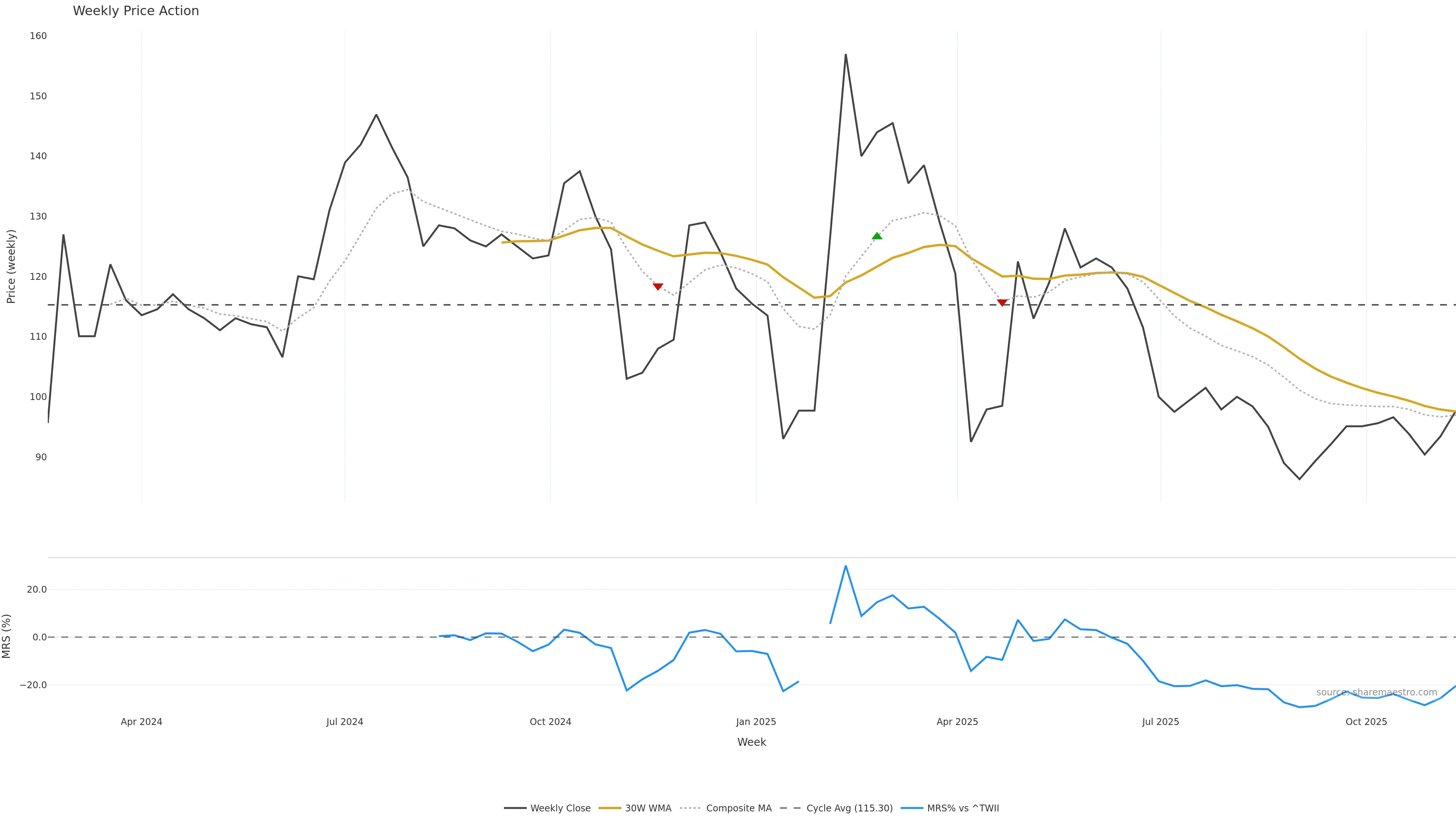Click the Price (weekly) y-axis title

11,266
